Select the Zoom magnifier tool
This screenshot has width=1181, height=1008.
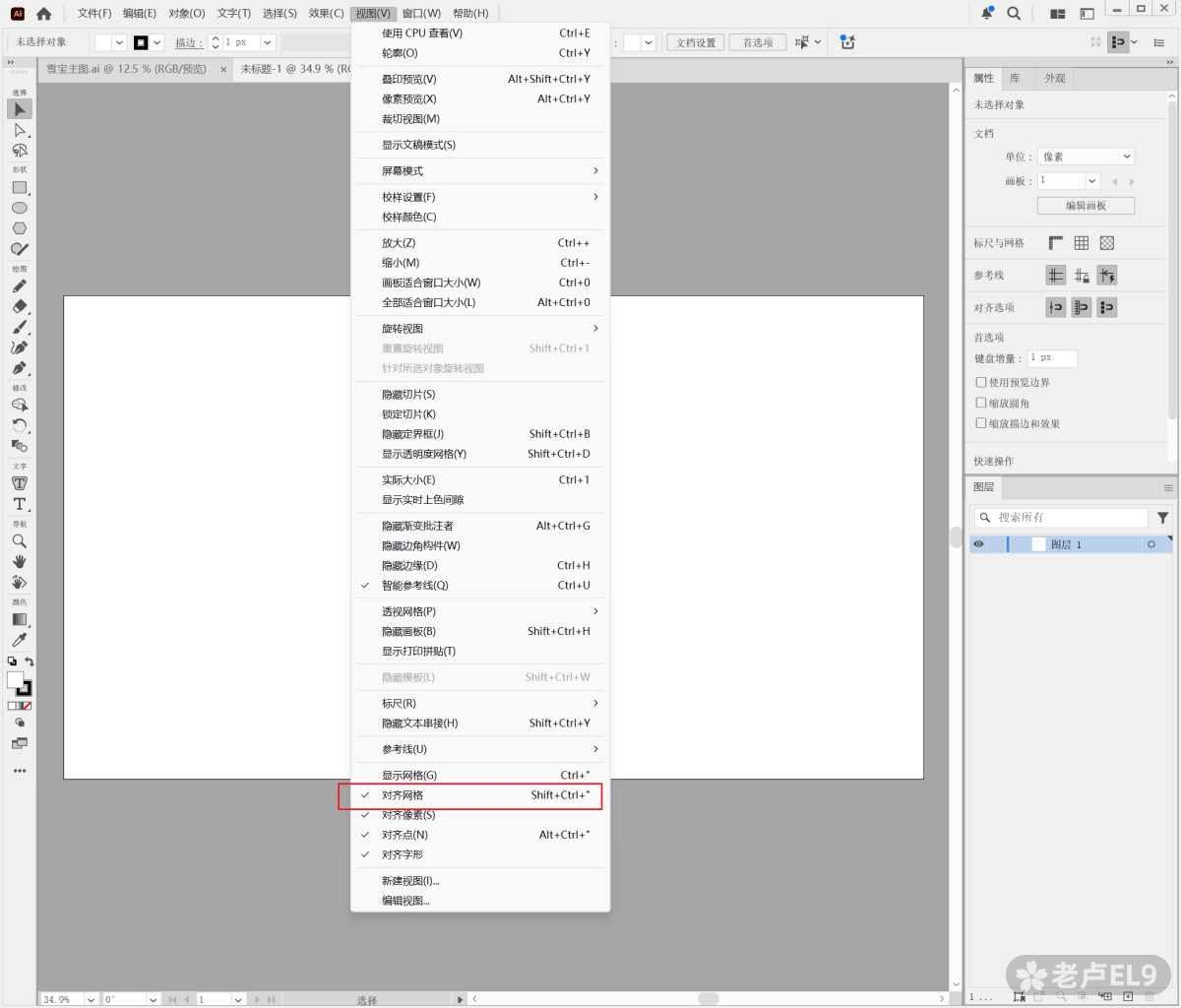click(x=20, y=541)
